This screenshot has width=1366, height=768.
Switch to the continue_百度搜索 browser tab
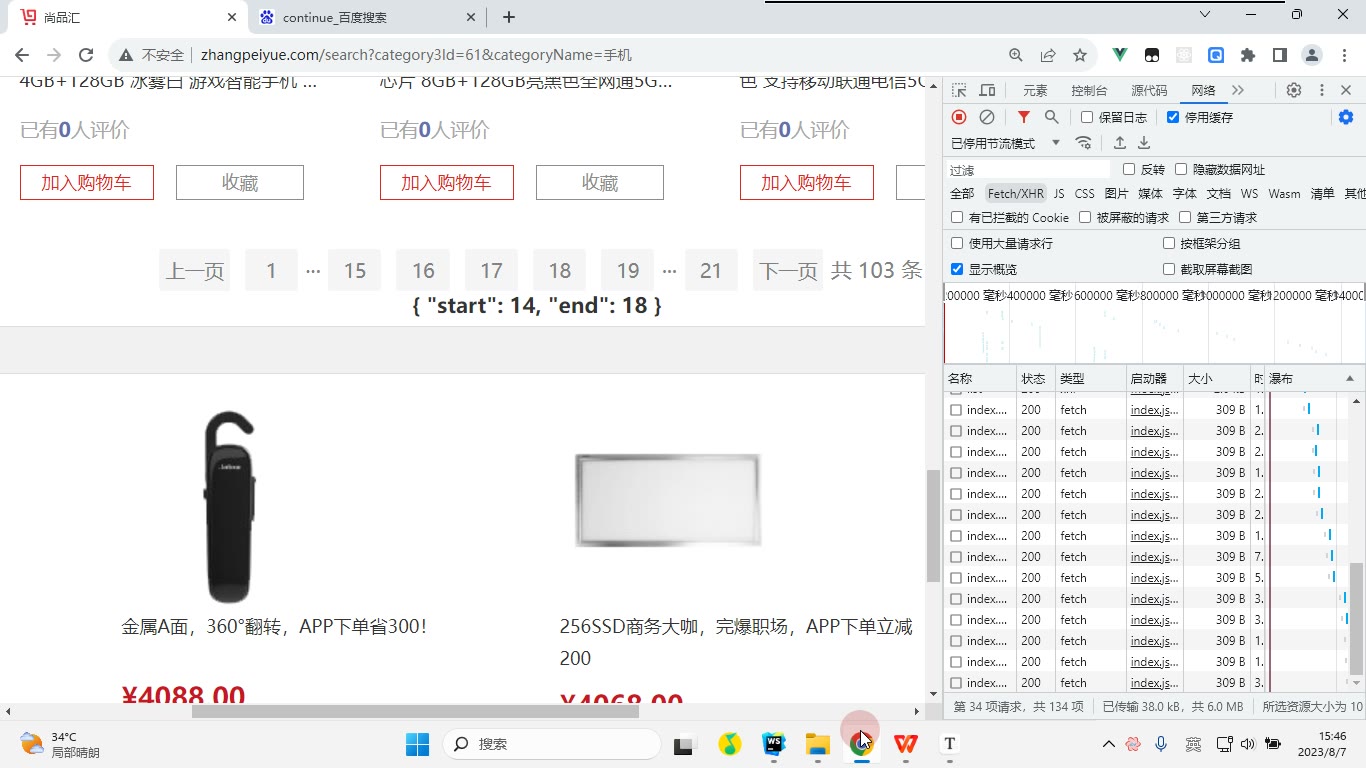(366, 17)
